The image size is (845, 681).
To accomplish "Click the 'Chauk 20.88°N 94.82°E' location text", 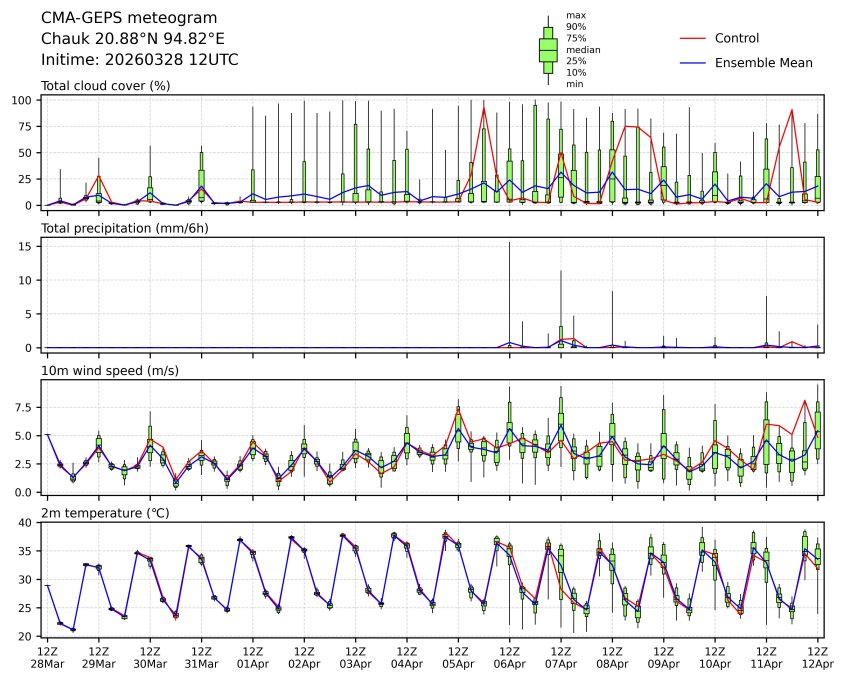I will click(x=132, y=39).
